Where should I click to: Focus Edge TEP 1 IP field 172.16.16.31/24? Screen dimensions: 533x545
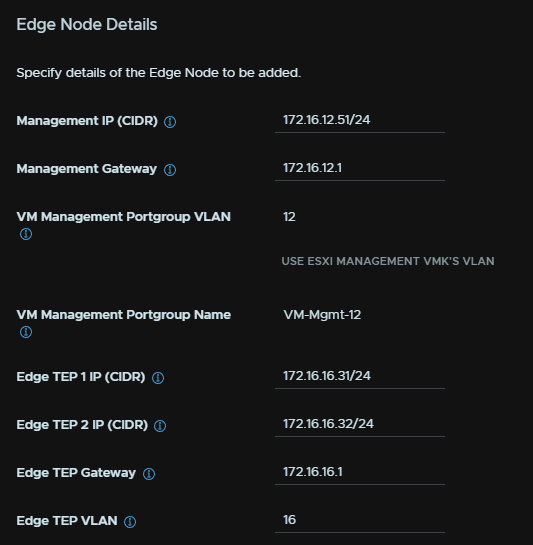pos(360,376)
